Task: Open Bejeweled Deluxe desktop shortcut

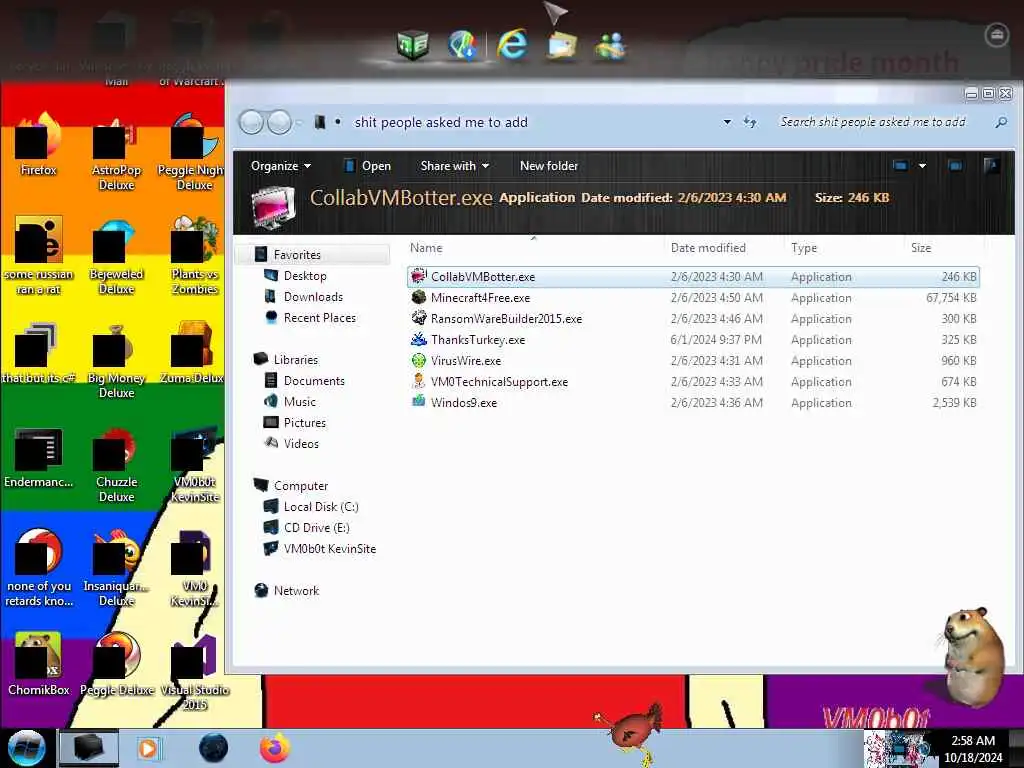Action: coord(116,255)
